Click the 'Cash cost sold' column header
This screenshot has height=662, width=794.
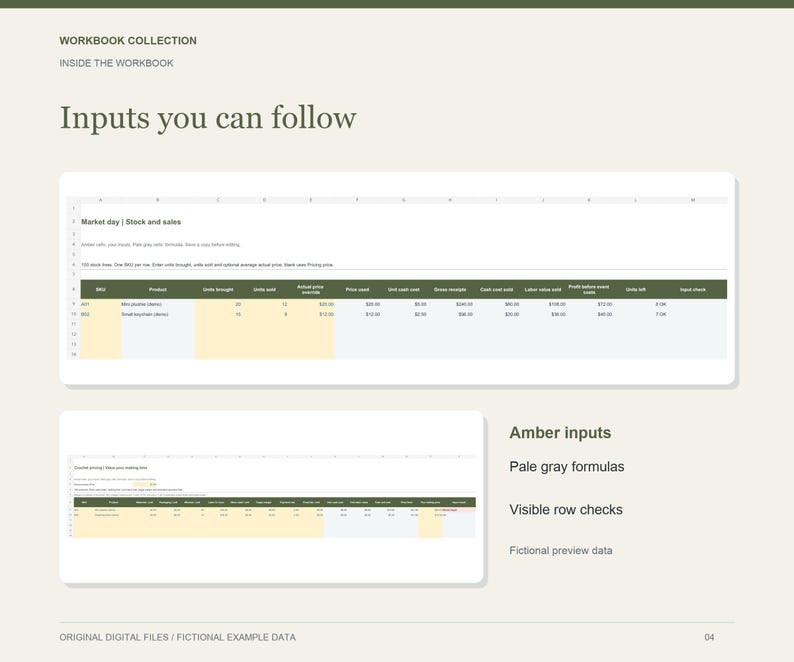coord(497,290)
